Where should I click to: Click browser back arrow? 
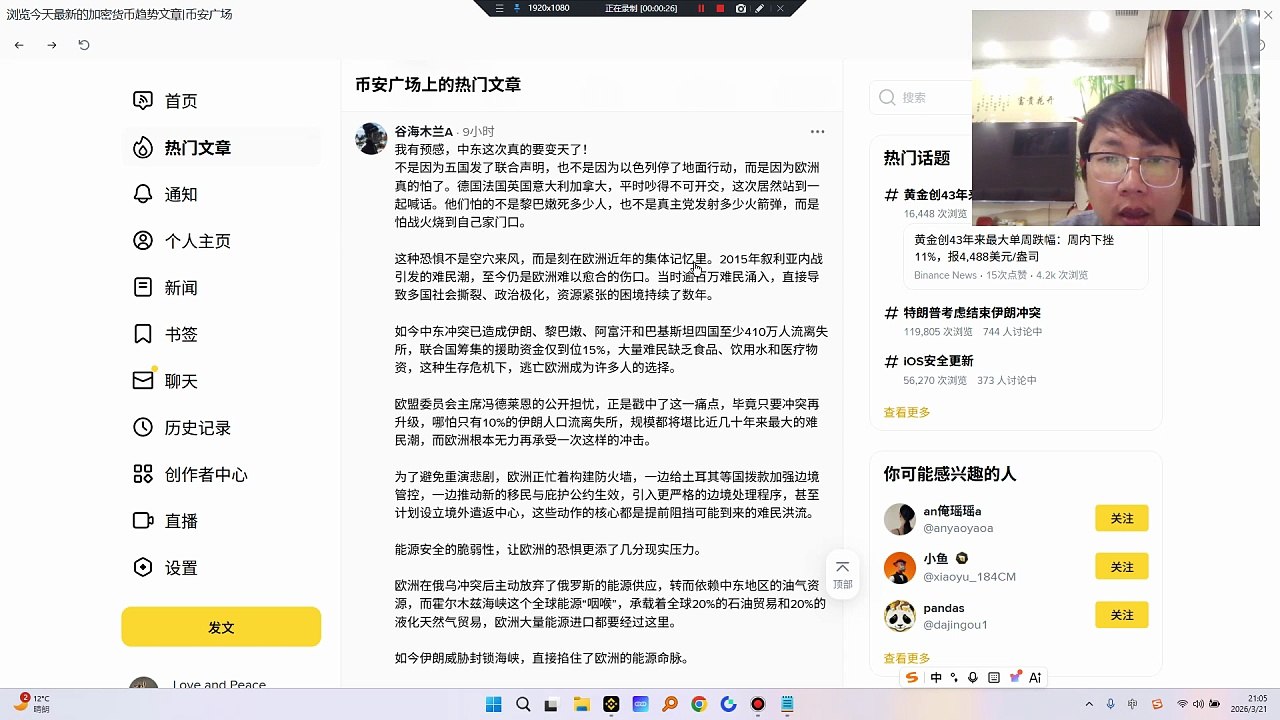(19, 45)
